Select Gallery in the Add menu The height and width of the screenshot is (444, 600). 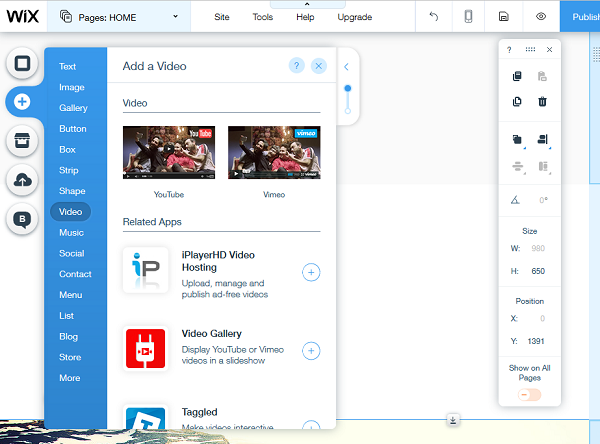[x=73, y=108]
